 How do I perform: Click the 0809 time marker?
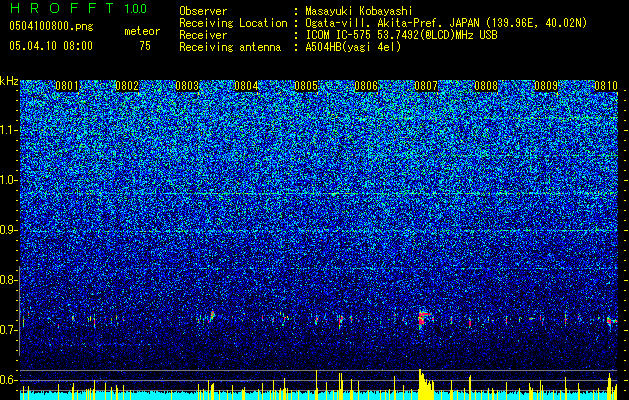click(x=546, y=86)
